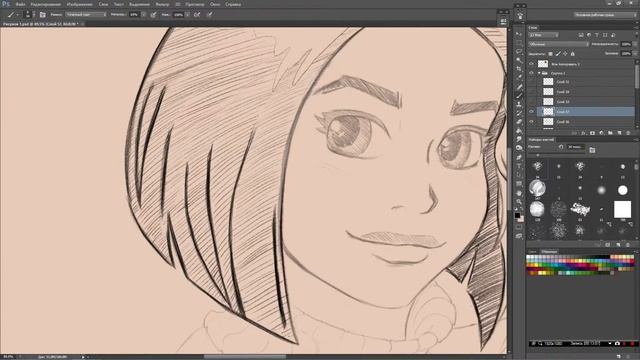The height and width of the screenshot is (360, 640).
Task: Toggle lock transparent pixels in Layers panel
Action: click(550, 54)
